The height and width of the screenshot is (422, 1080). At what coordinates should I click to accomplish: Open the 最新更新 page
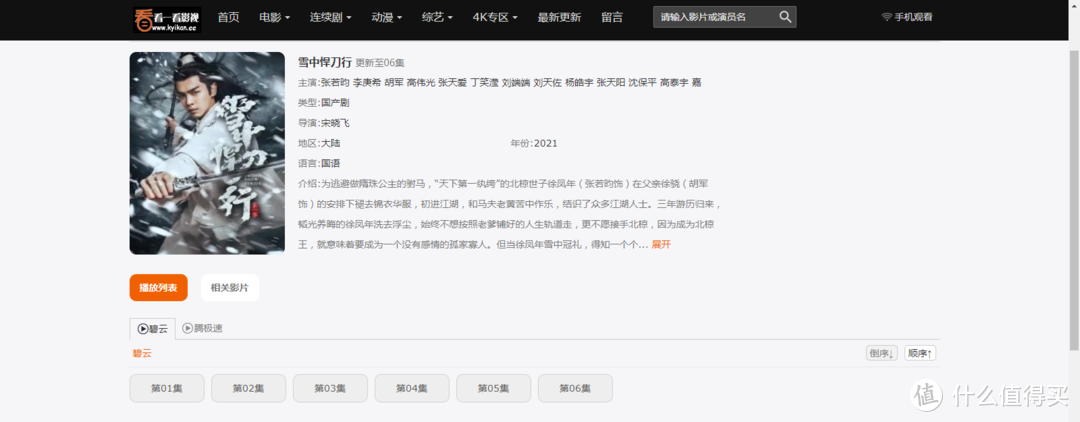pos(559,17)
